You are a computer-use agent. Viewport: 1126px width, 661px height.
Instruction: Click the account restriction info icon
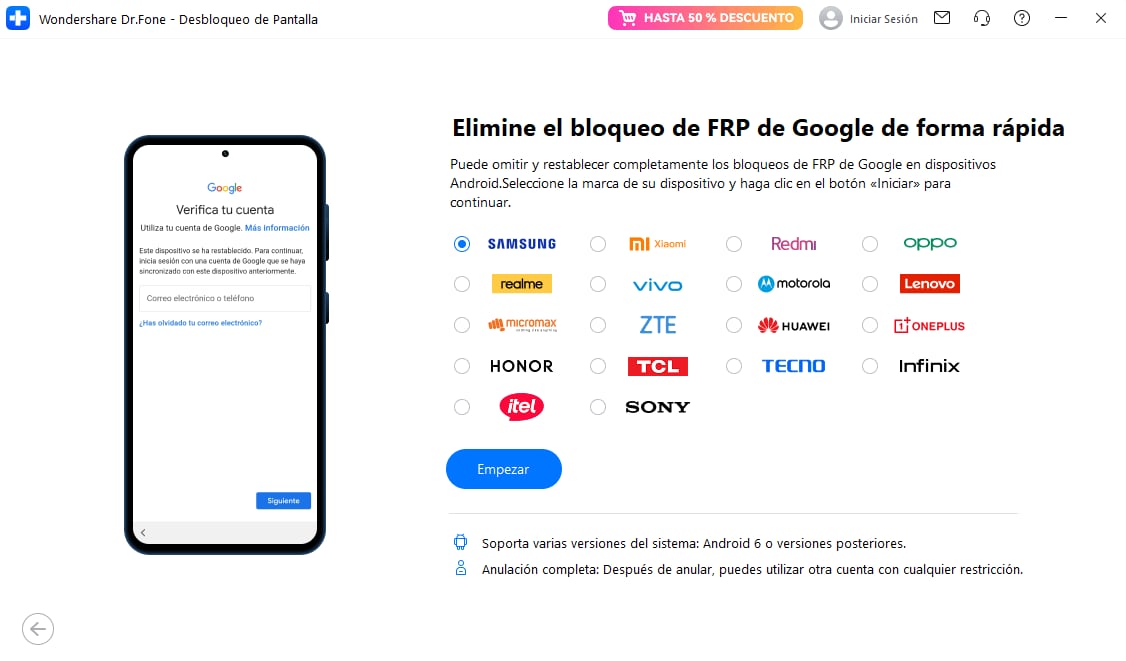point(460,568)
